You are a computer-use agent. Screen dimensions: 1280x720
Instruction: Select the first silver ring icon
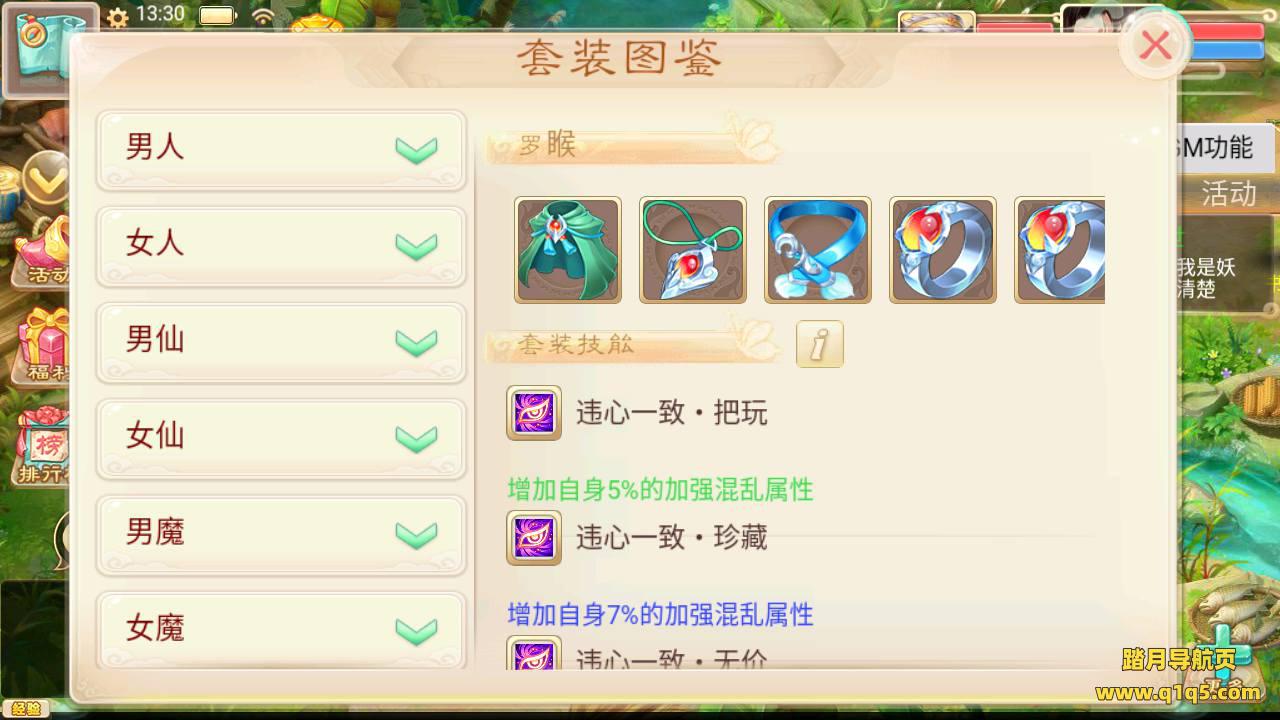943,250
